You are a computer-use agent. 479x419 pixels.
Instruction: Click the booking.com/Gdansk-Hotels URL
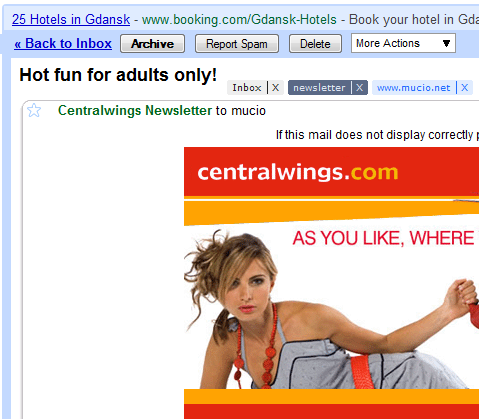(x=239, y=19)
